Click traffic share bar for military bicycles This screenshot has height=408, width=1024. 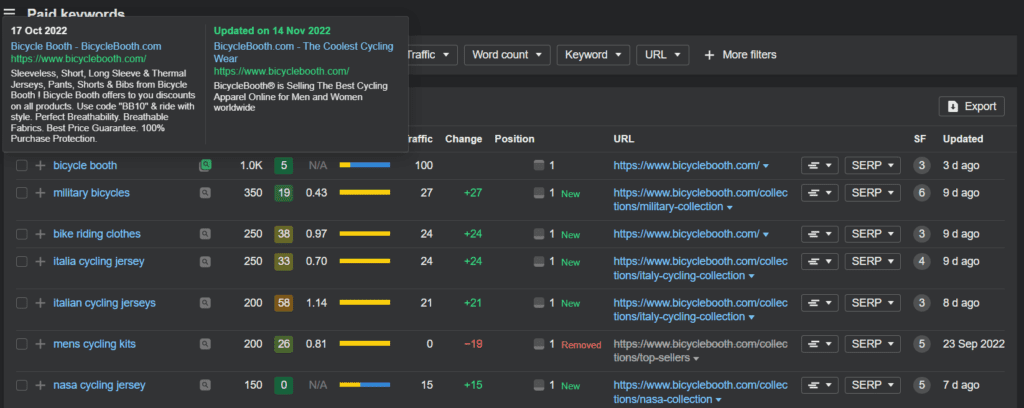click(x=364, y=193)
